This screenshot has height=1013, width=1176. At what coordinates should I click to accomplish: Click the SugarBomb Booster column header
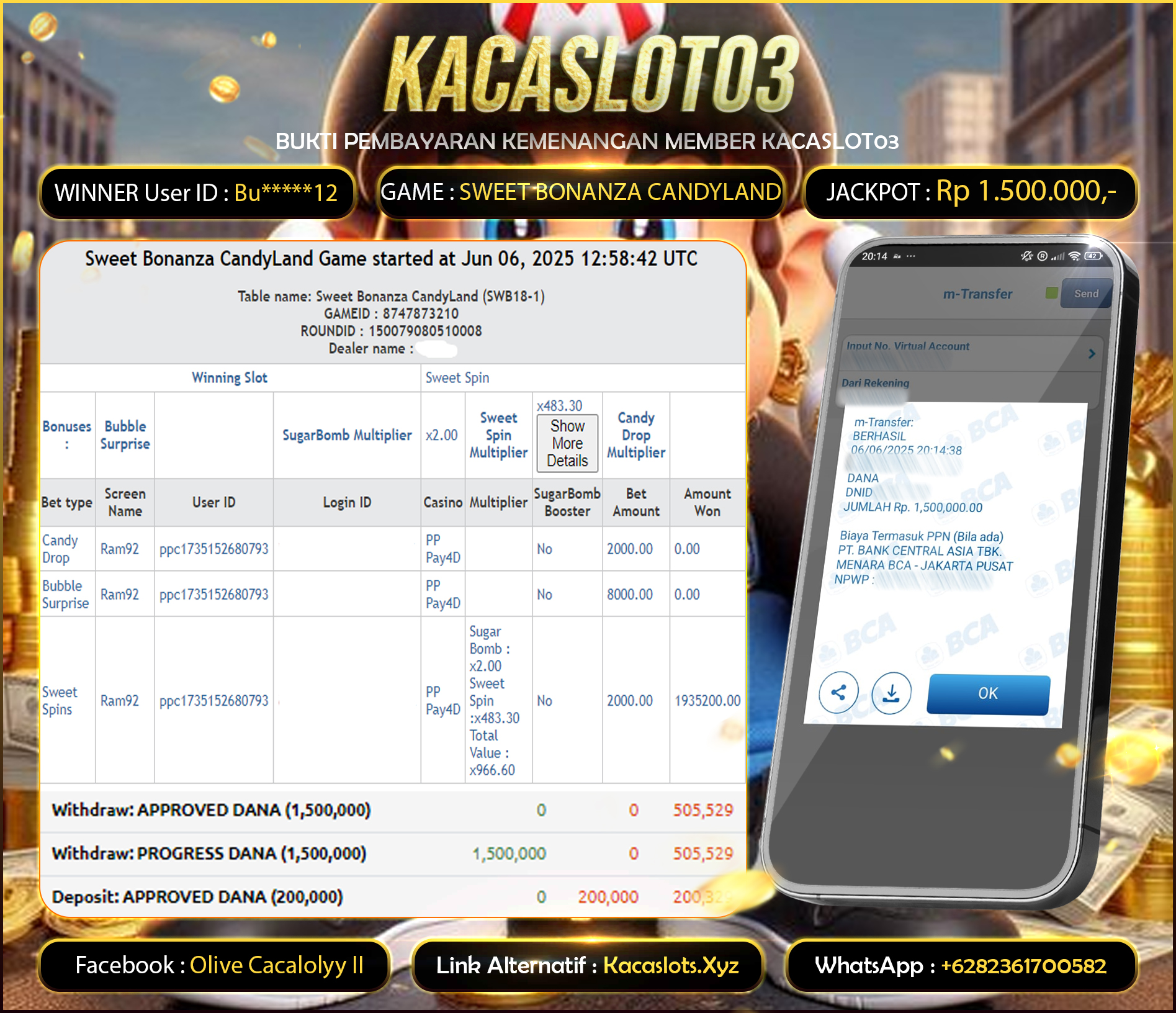click(567, 502)
